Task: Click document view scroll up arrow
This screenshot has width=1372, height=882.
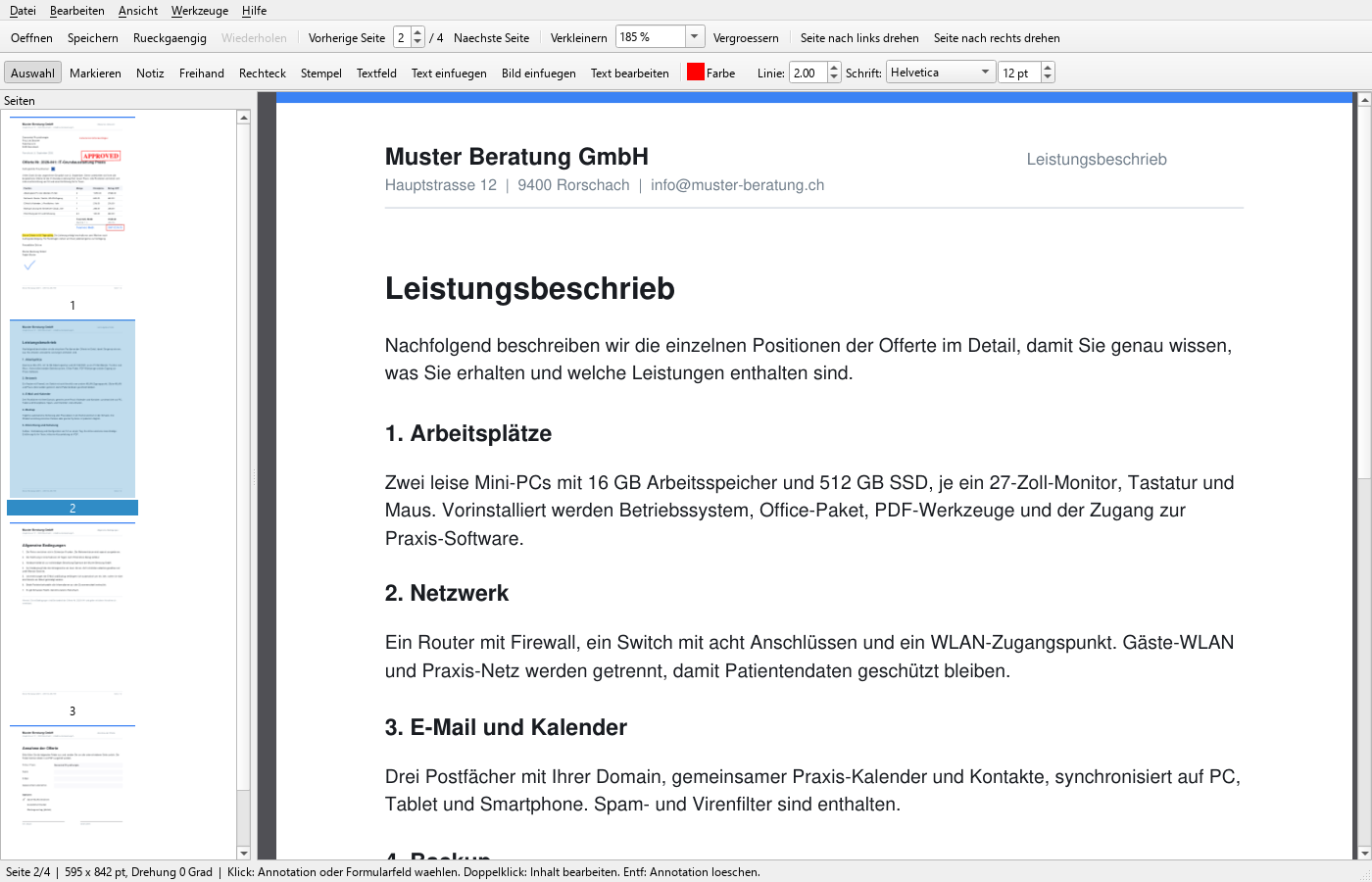Action: tap(1364, 99)
